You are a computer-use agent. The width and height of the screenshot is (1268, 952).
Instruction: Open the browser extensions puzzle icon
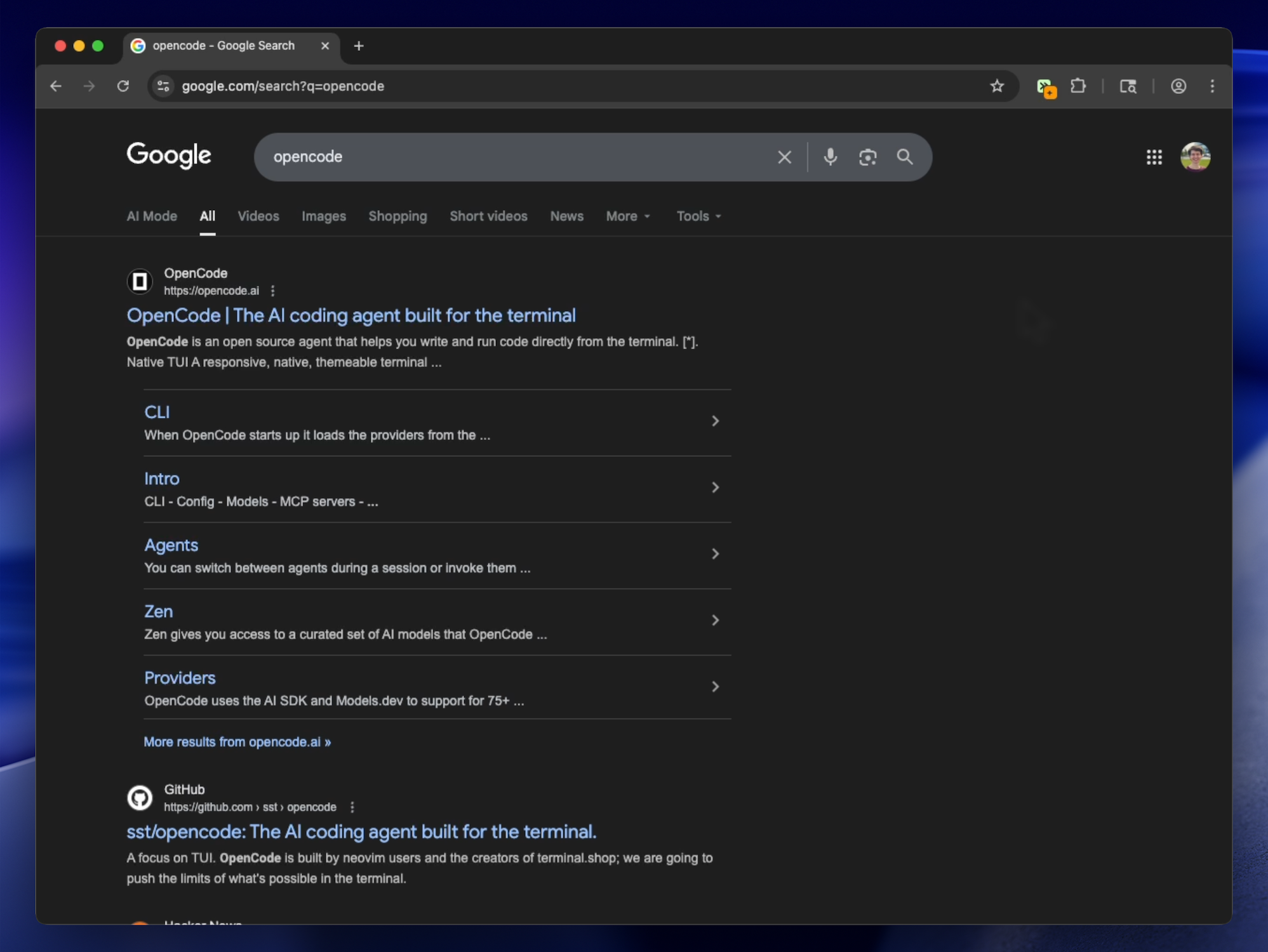1079,86
